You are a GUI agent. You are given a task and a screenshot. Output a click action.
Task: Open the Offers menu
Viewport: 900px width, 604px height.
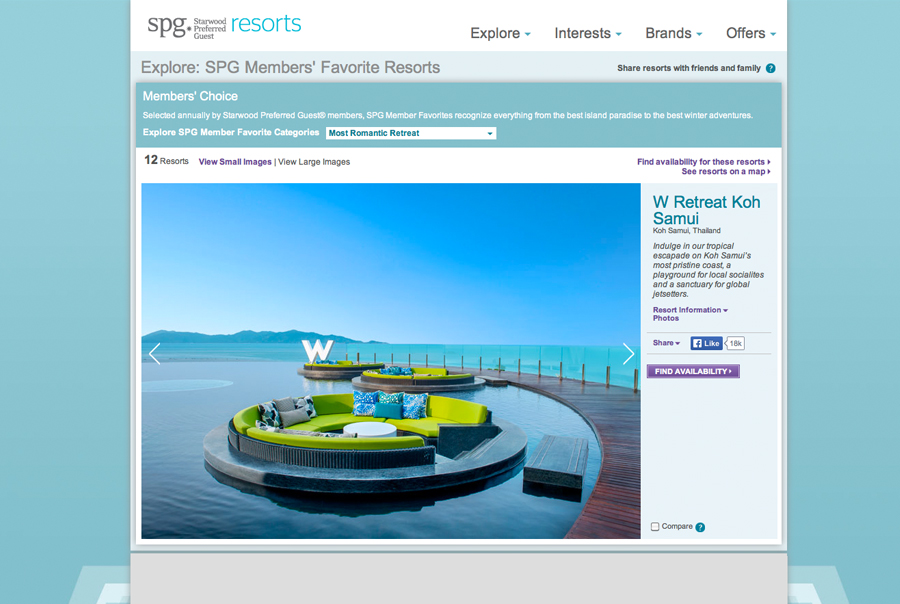coord(750,33)
